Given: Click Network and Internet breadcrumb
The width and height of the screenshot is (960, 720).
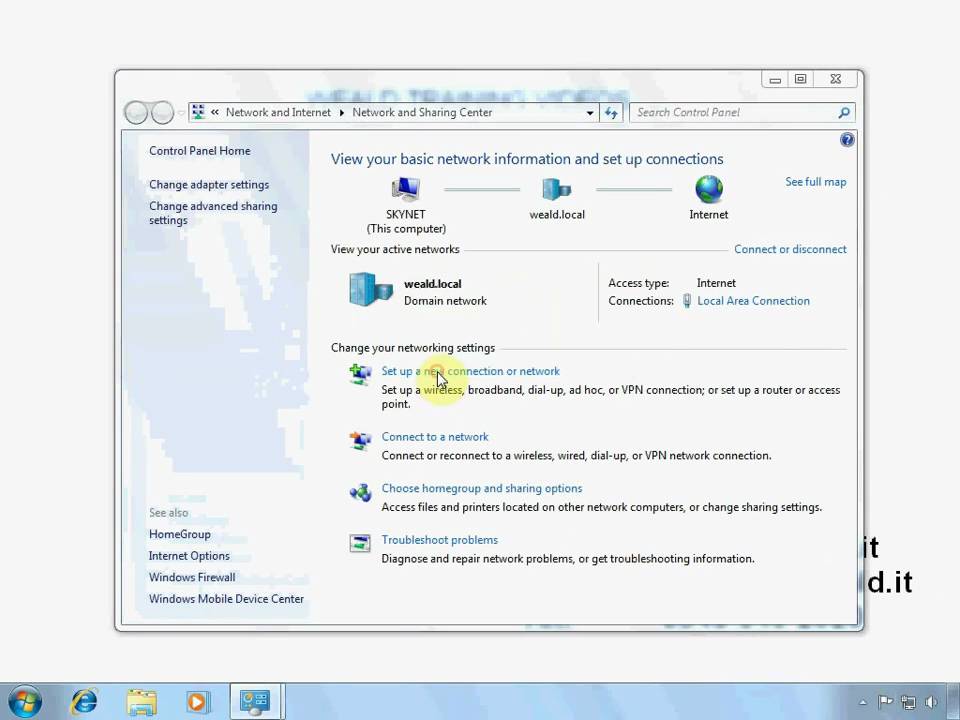Looking at the screenshot, I should (278, 112).
